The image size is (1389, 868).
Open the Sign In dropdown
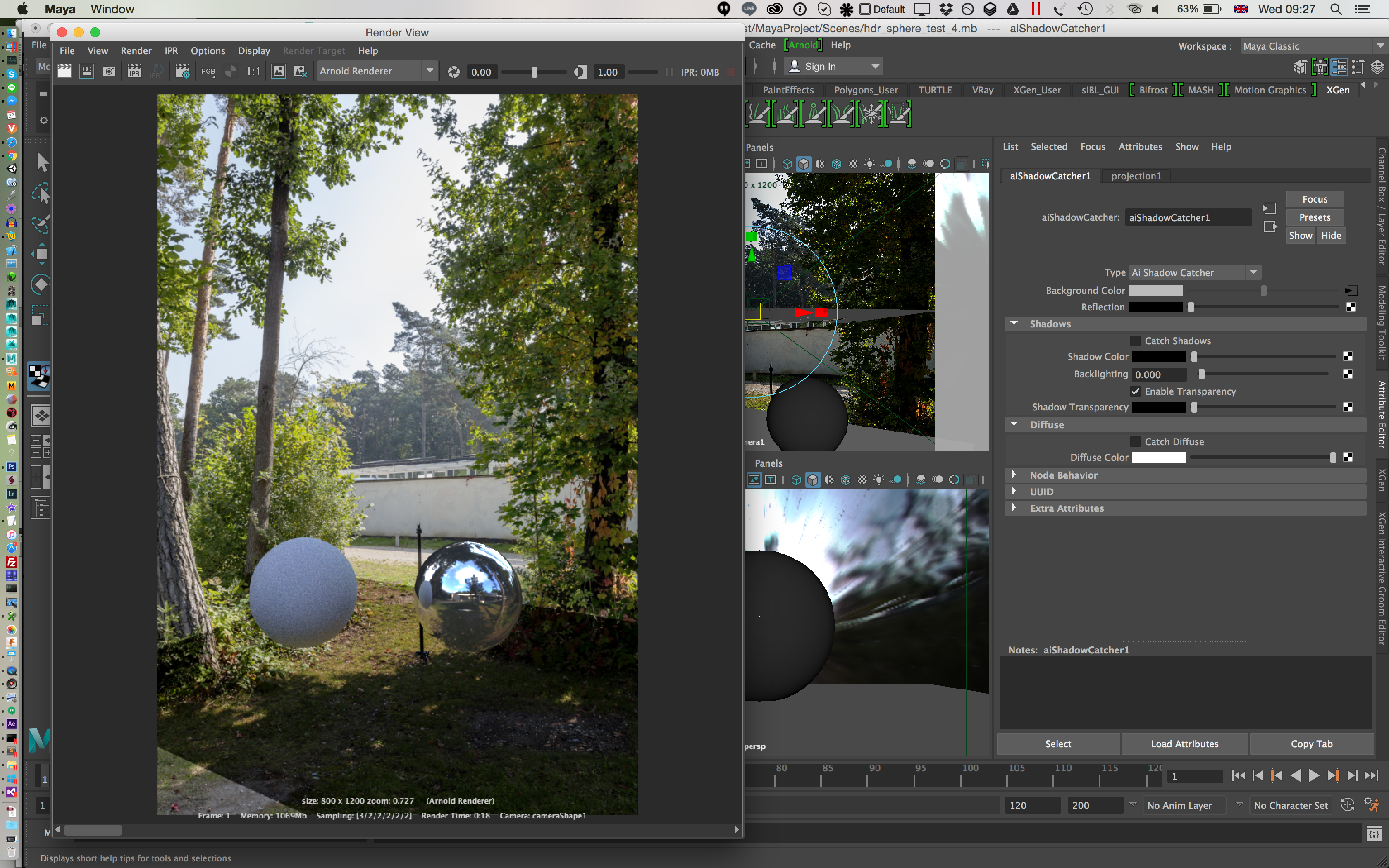834,67
